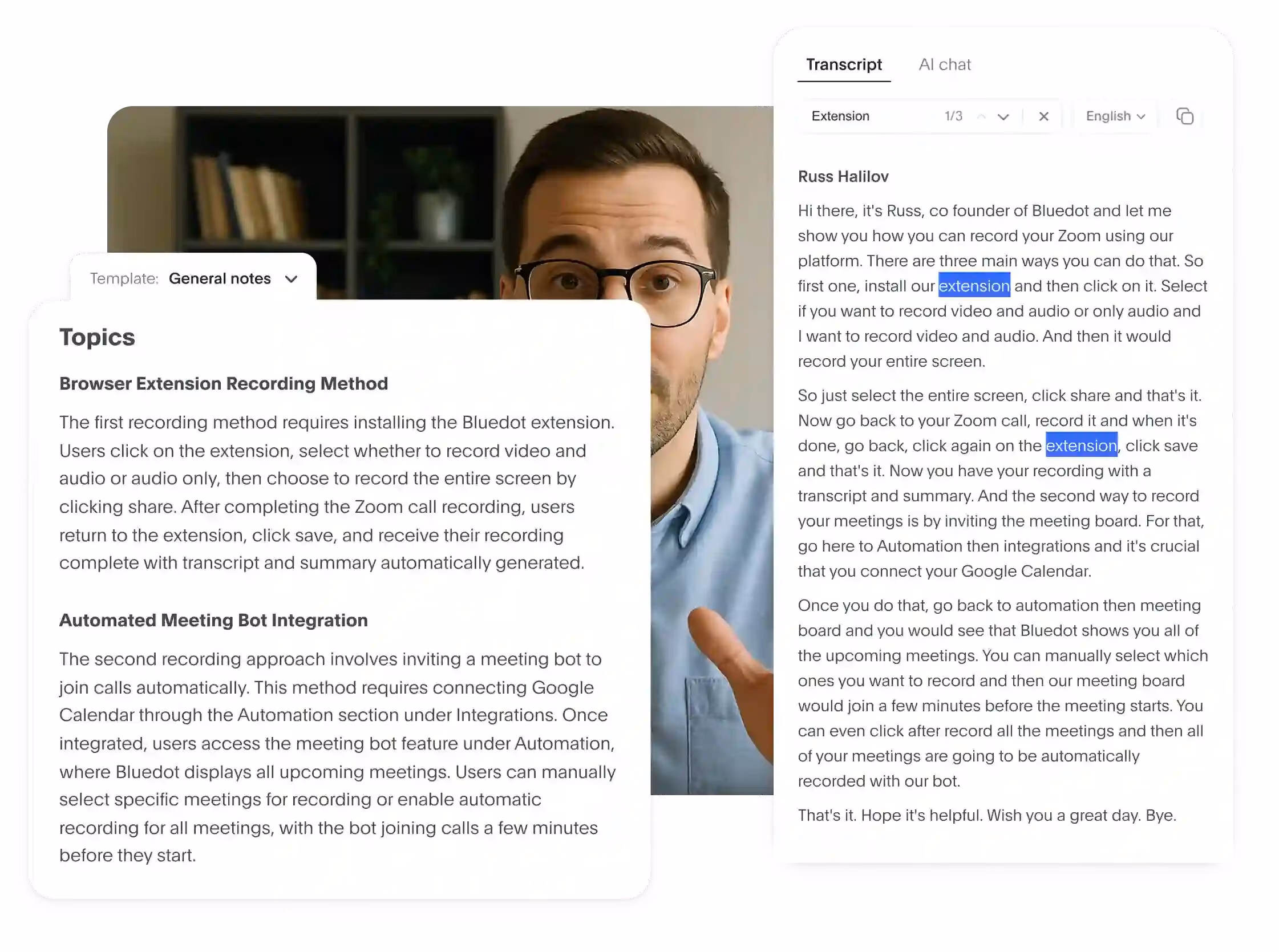
Task: Click the '1/3' search match counter
Action: pyautogui.click(x=953, y=116)
